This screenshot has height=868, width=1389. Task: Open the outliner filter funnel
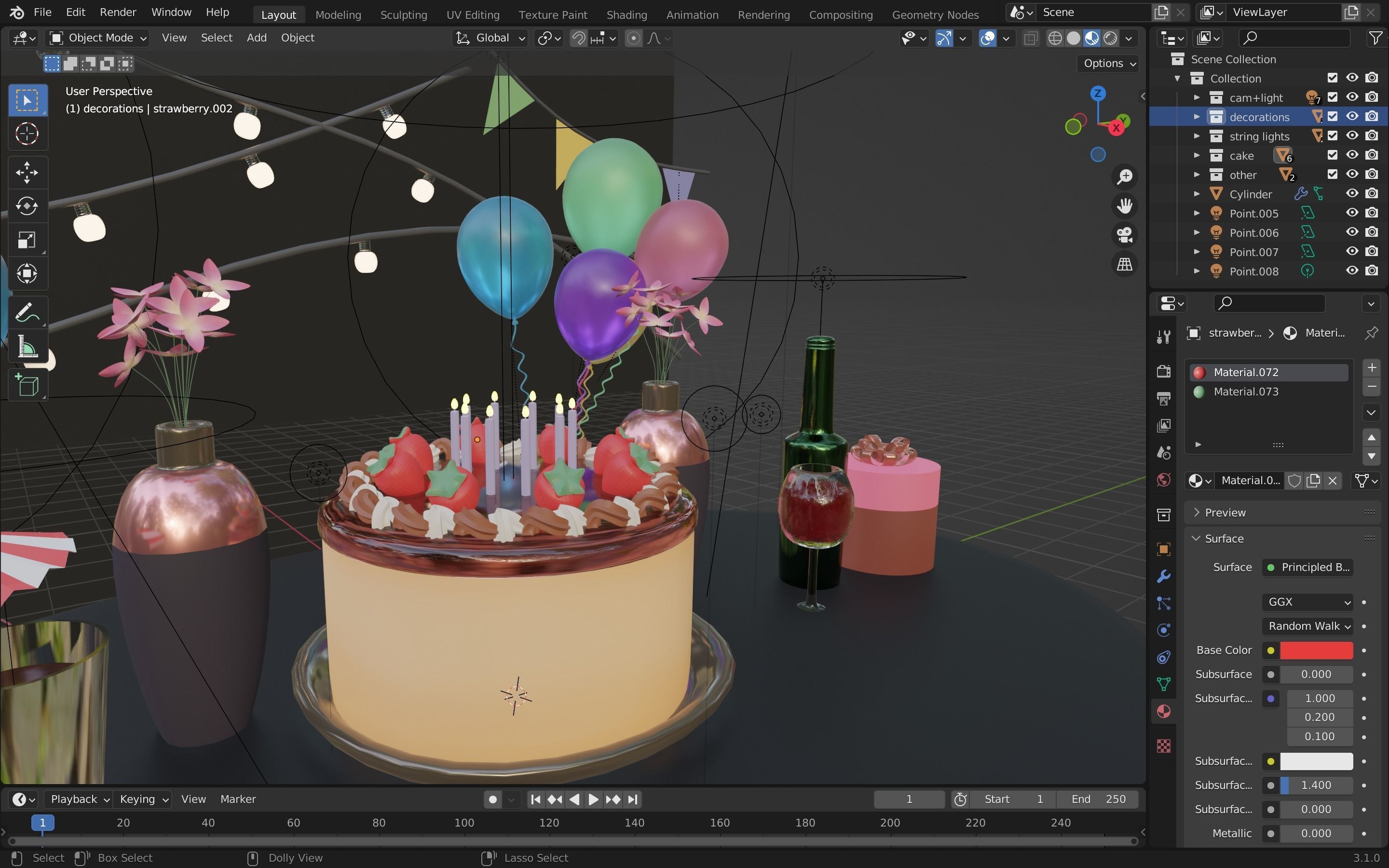(1376, 38)
